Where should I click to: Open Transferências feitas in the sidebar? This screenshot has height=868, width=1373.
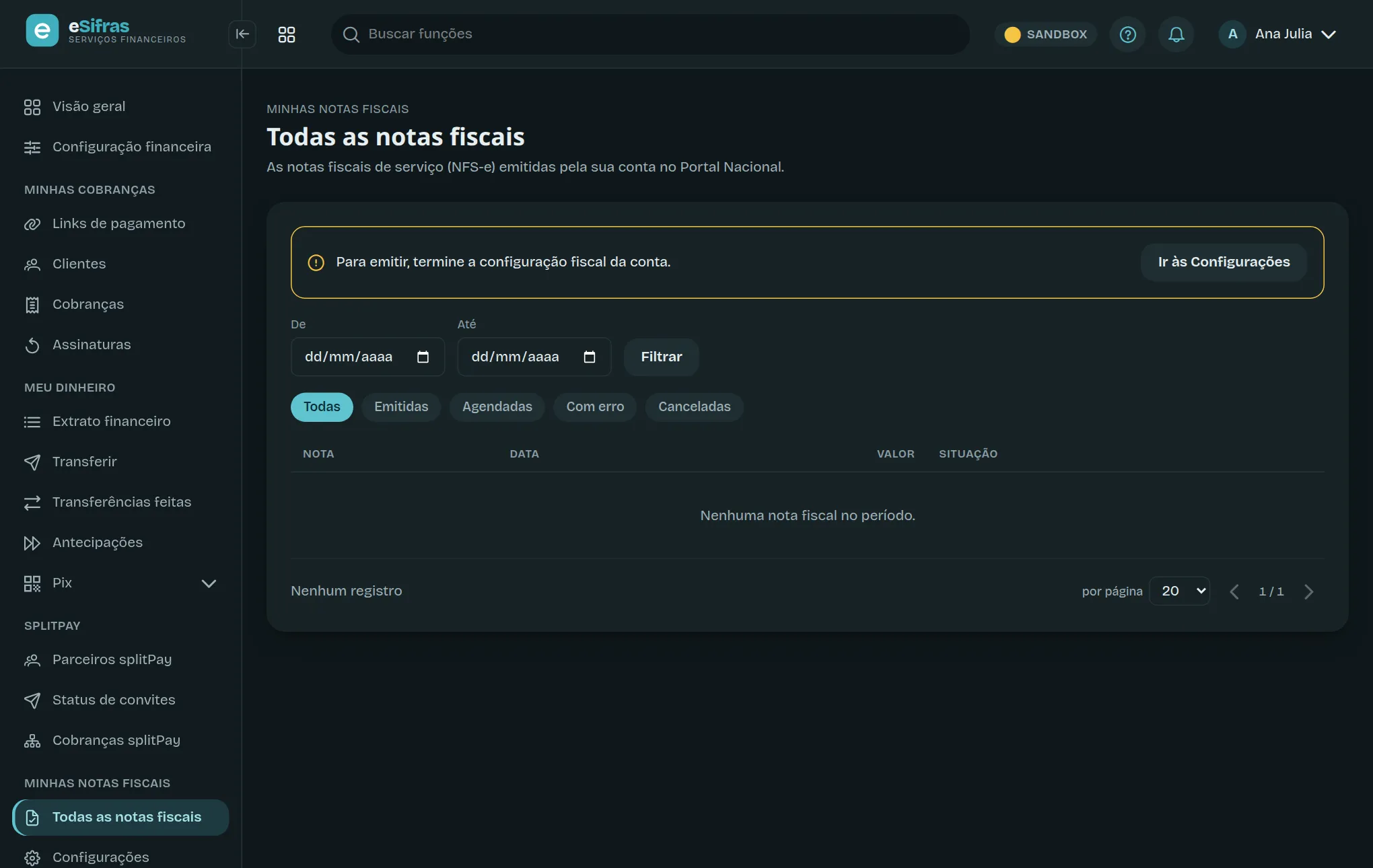coord(121,503)
